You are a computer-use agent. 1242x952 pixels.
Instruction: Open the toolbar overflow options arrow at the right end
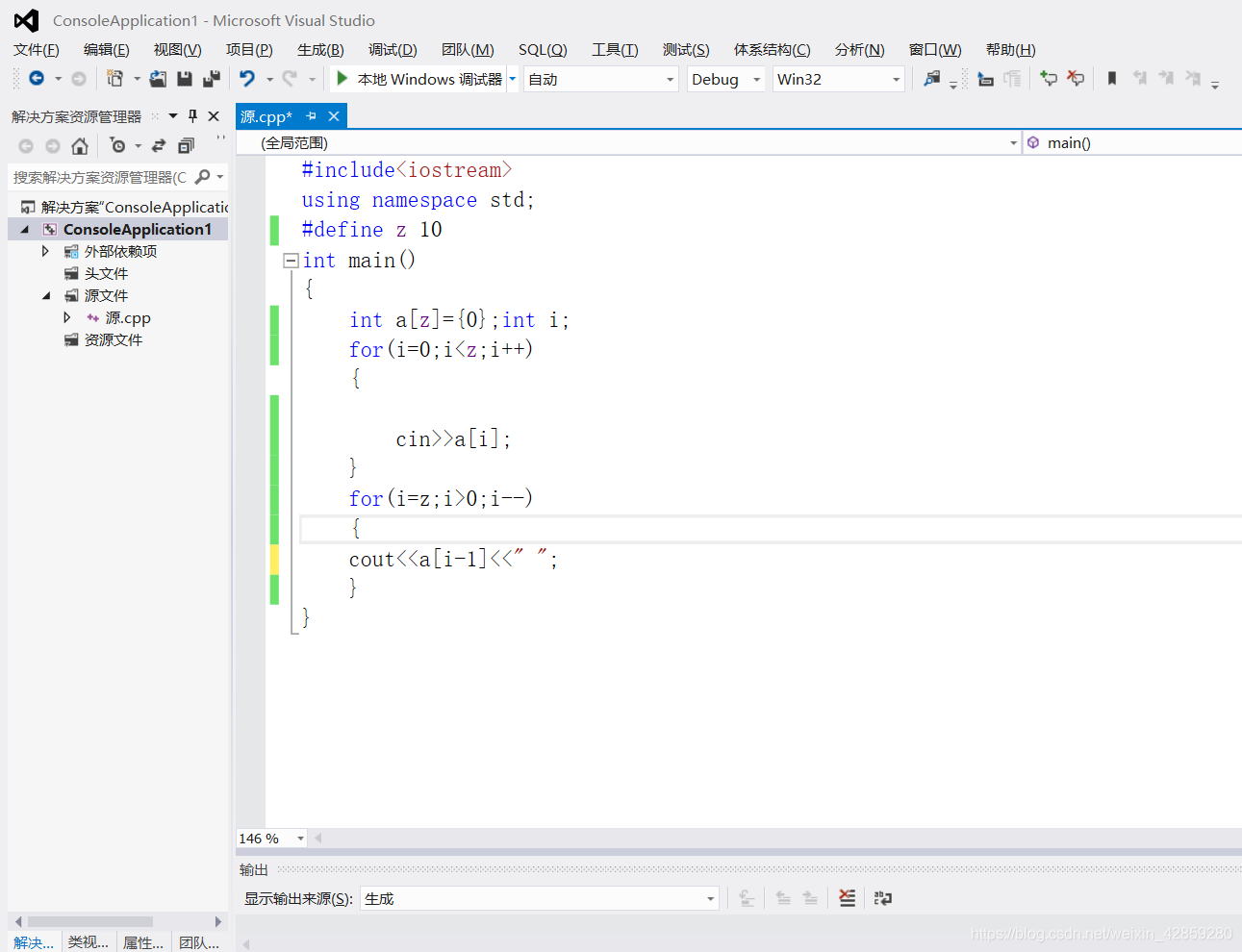tap(1215, 85)
